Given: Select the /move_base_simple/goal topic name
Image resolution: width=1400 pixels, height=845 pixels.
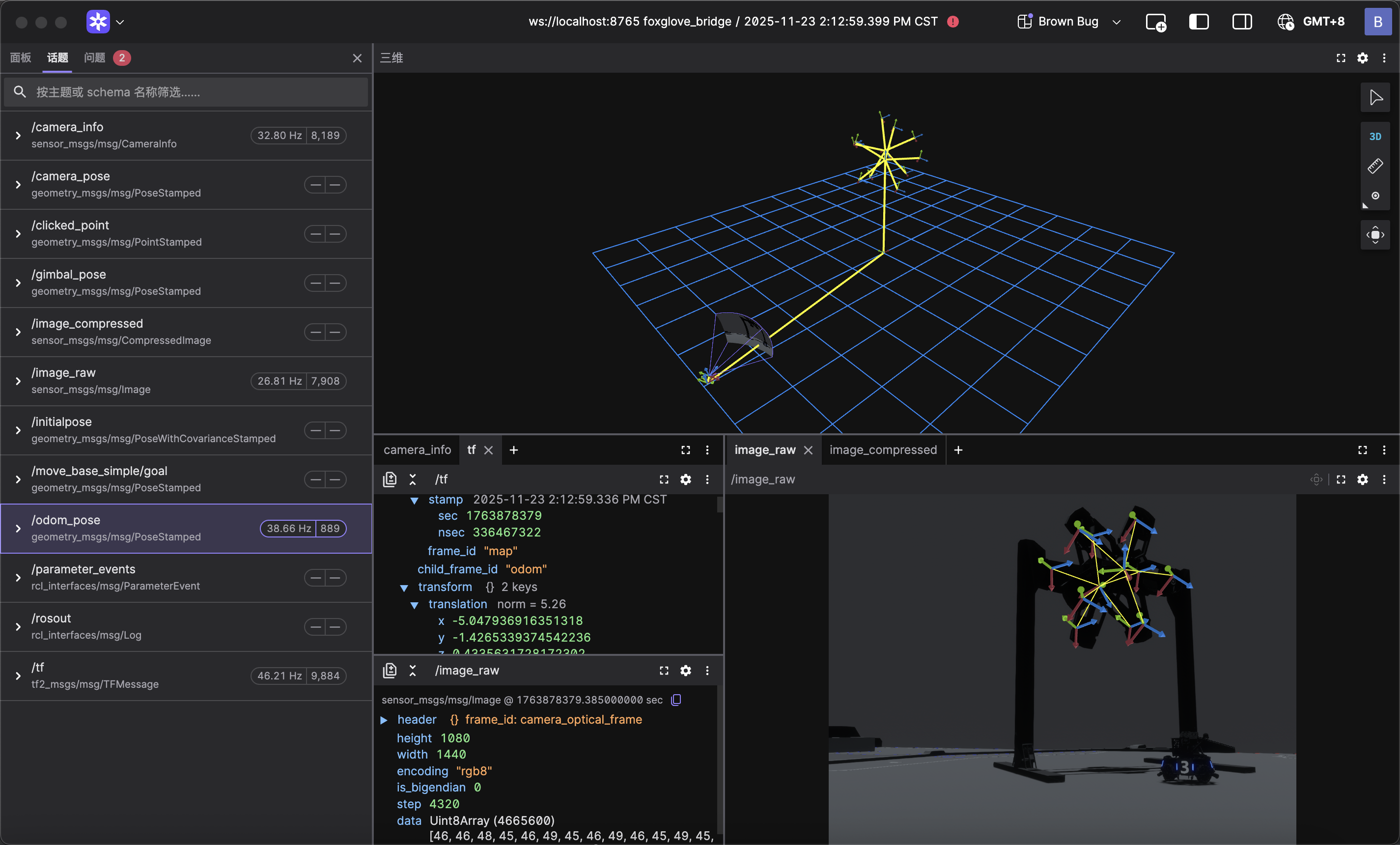Looking at the screenshot, I should [99, 471].
